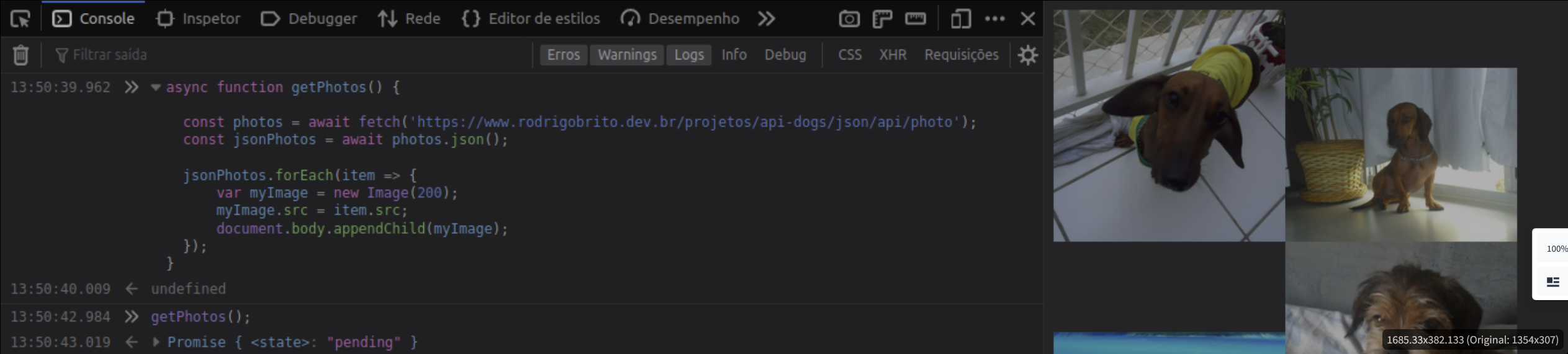Show more developer tools tabs
The width and height of the screenshot is (1568, 354).
[x=767, y=19]
